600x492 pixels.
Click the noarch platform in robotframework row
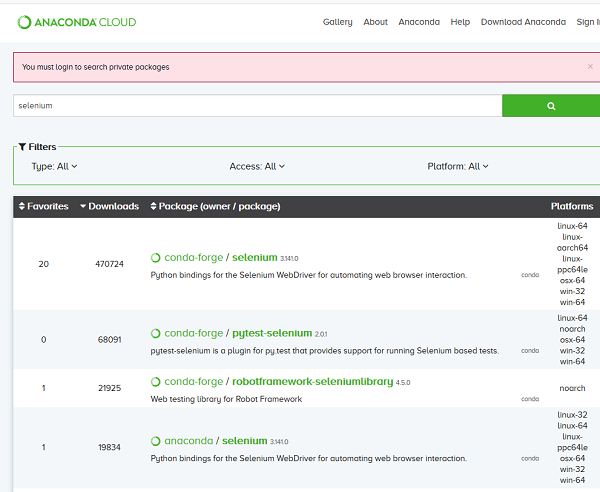tap(572, 388)
